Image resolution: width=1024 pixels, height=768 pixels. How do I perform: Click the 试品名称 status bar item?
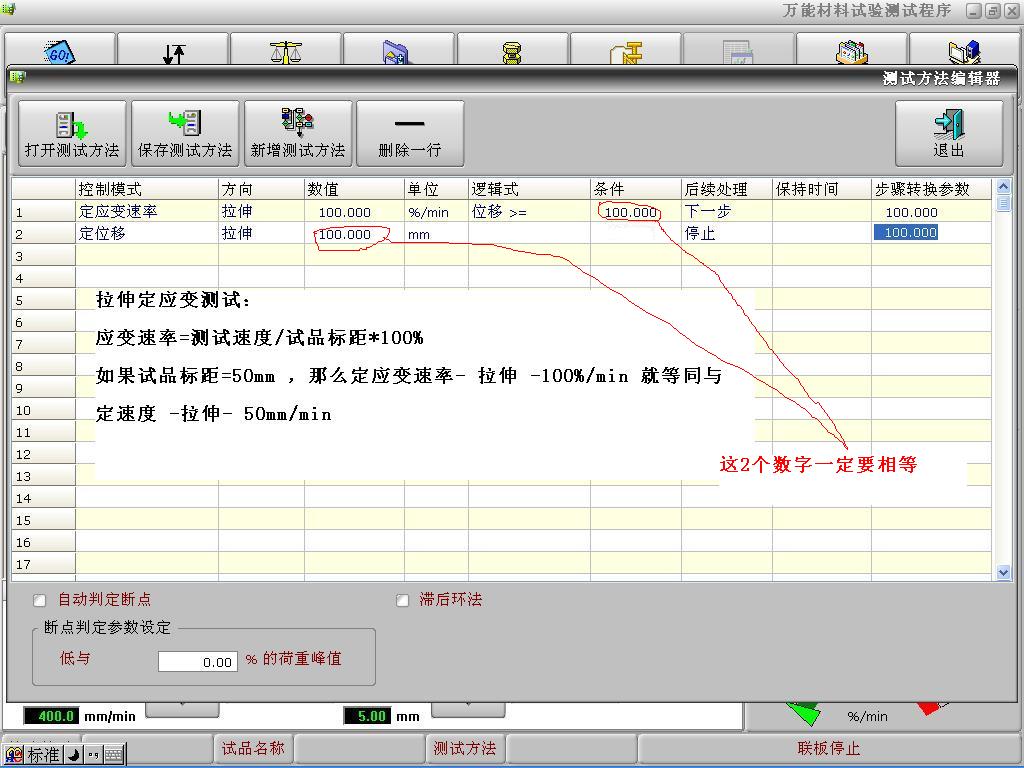point(253,748)
